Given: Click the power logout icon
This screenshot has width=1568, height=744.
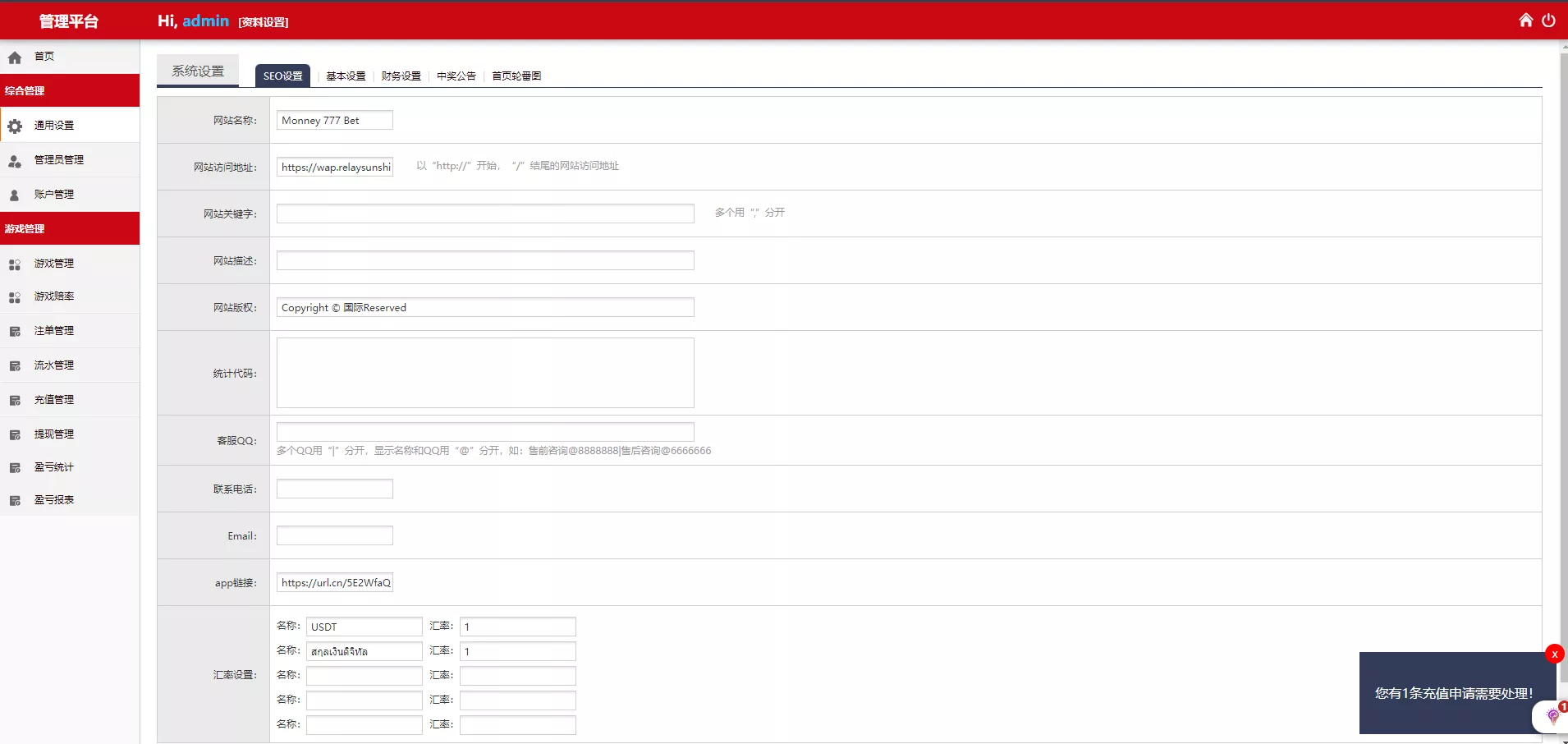Looking at the screenshot, I should click(1548, 20).
